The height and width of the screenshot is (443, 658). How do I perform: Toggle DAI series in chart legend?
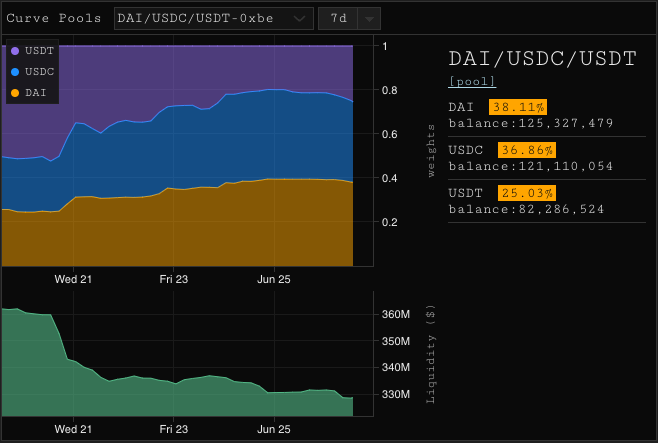(28, 93)
